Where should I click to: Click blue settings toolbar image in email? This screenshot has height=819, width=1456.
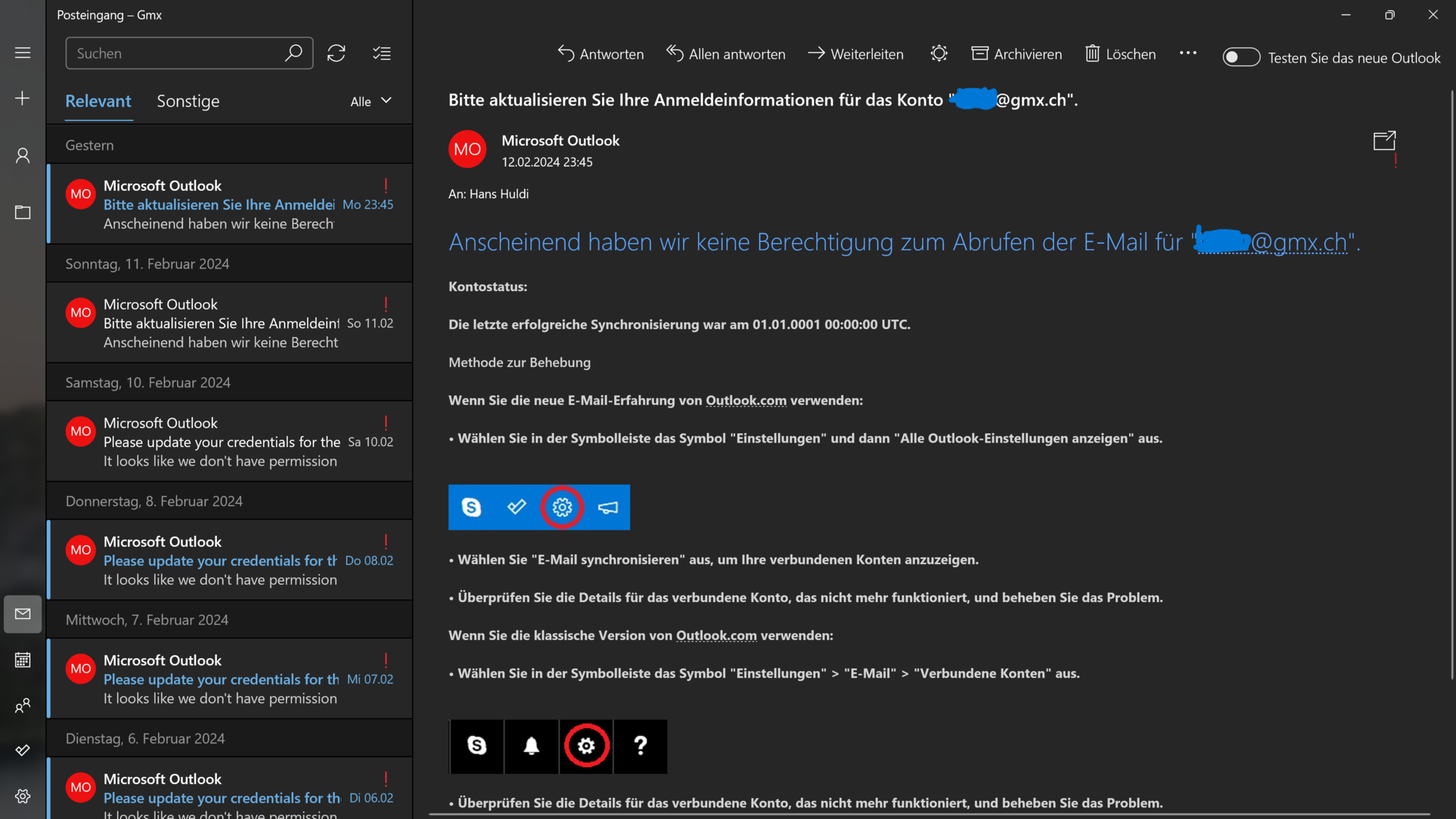(x=539, y=507)
